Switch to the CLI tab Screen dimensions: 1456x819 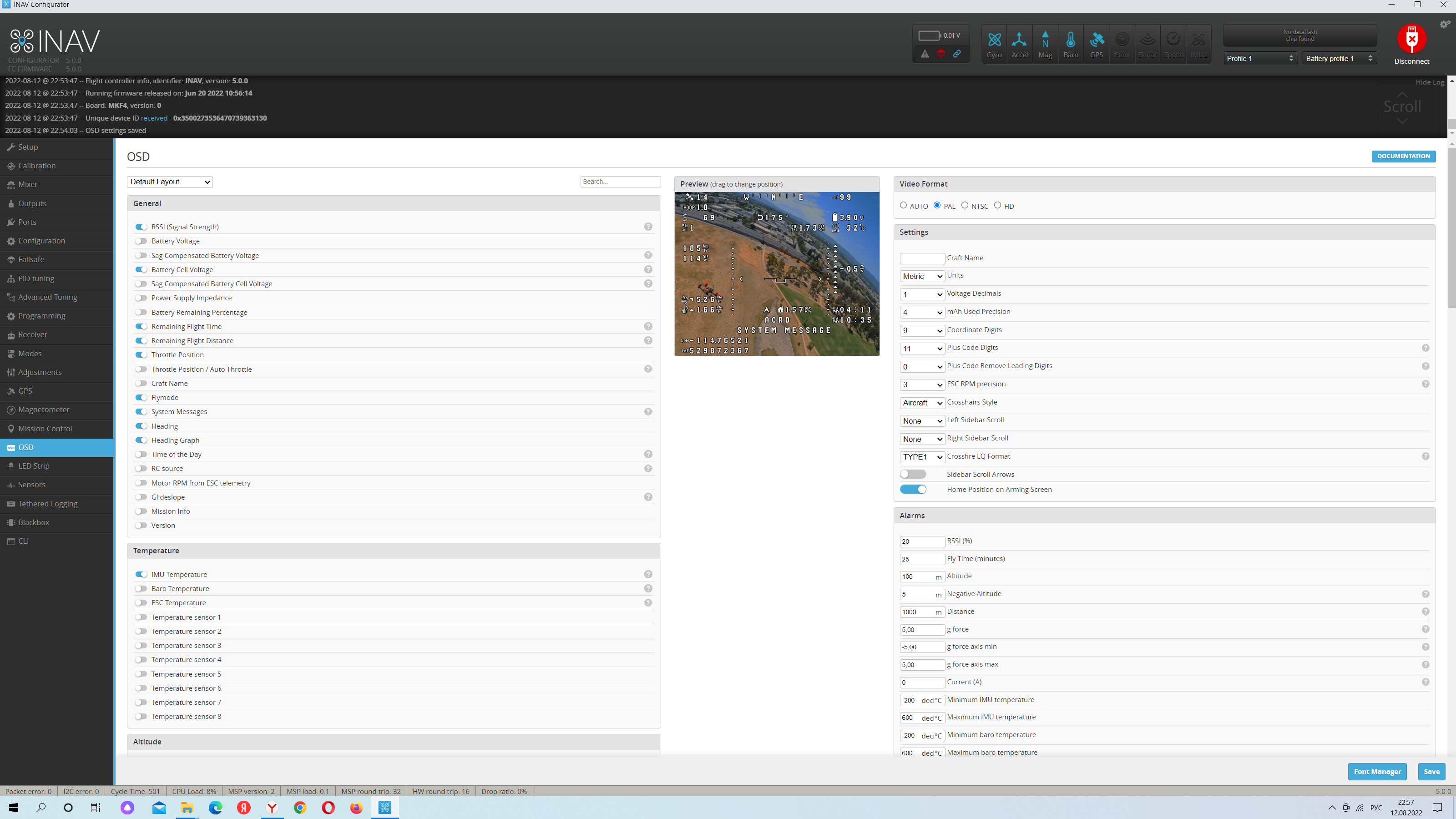pos(23,541)
